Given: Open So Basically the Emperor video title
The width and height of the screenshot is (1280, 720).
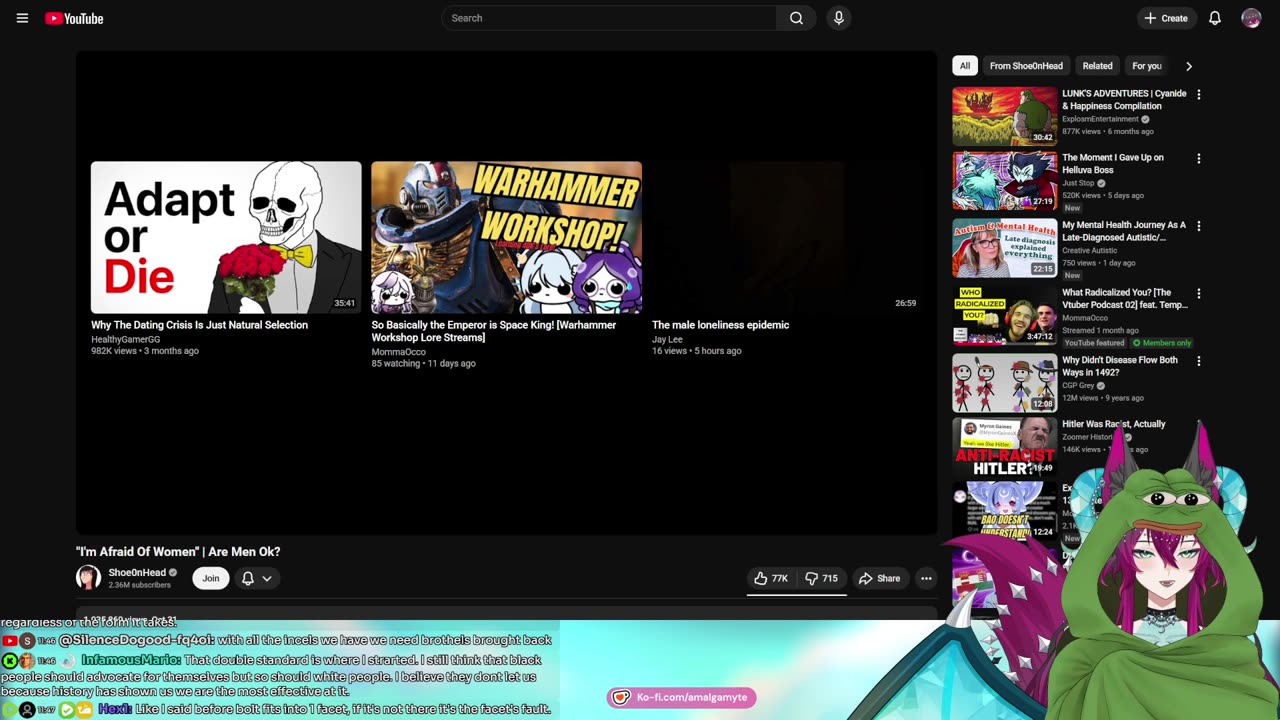Looking at the screenshot, I should pyautogui.click(x=494, y=331).
